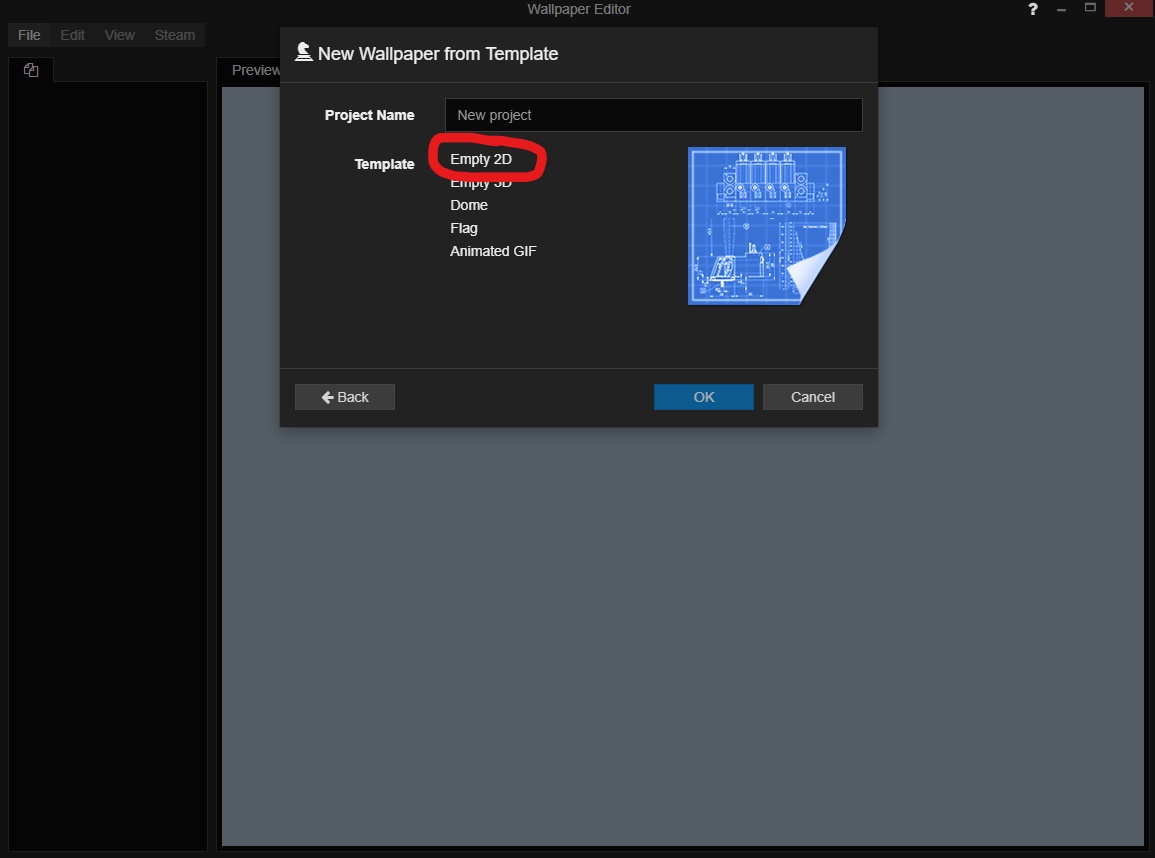Image resolution: width=1155 pixels, height=858 pixels.
Task: Click the wizard icon beside dialog title
Action: click(302, 52)
